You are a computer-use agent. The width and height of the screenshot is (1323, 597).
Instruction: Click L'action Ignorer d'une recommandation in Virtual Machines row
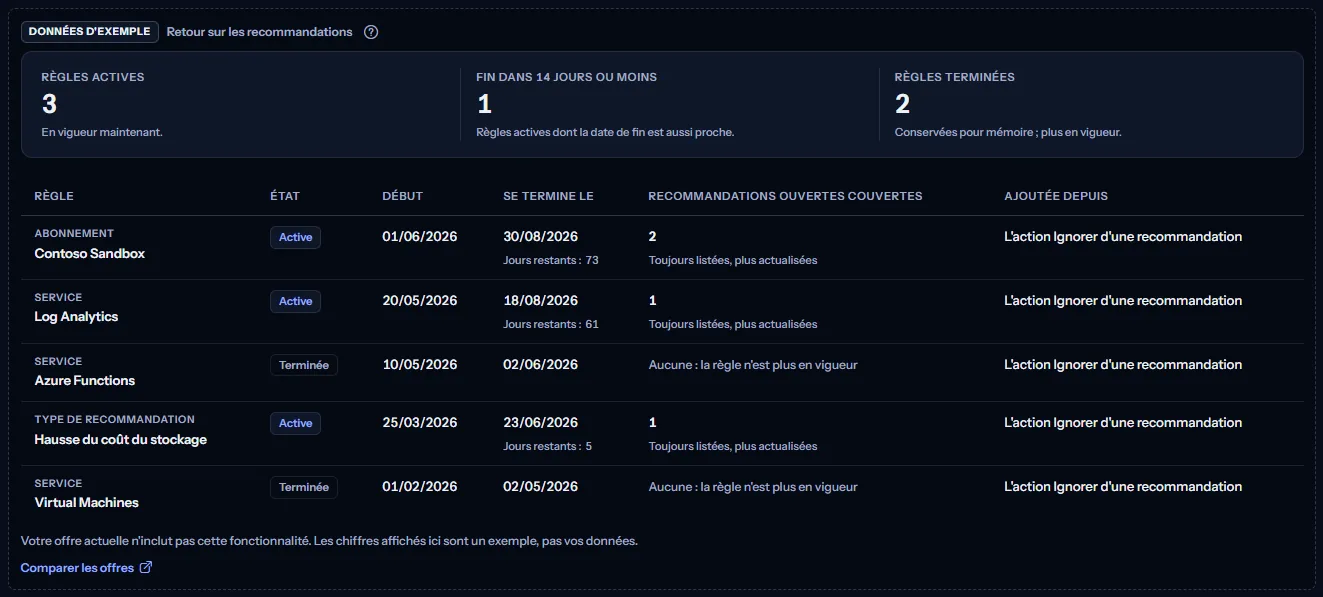[1123, 487]
